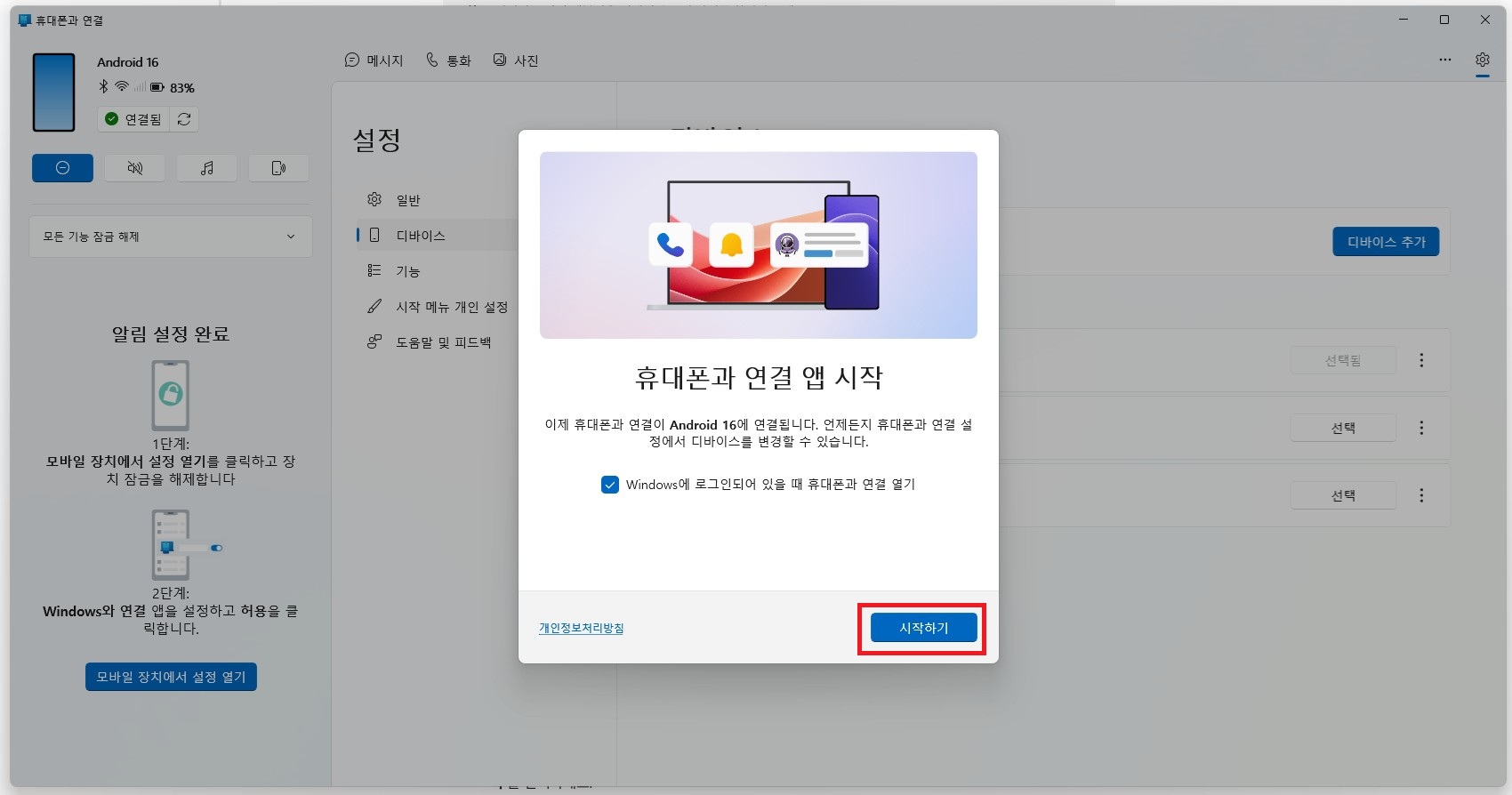Viewport: 1512px width, 795px height.
Task: Click the 휴대폰과 연결 앱 시작 heading
Action: [759, 378]
